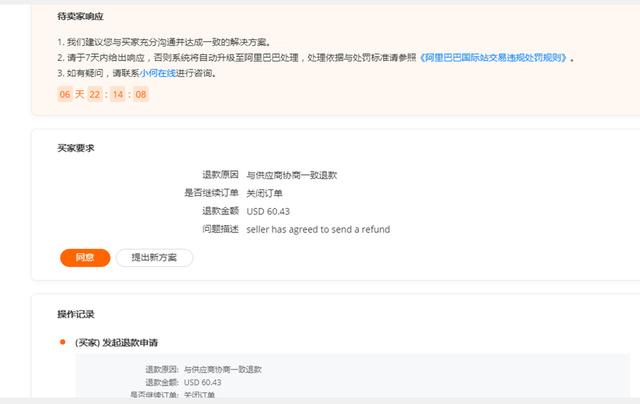Image resolution: width=640 pixels, height=404 pixels.
Task: Click the 提出新方案 button
Action: click(154, 258)
